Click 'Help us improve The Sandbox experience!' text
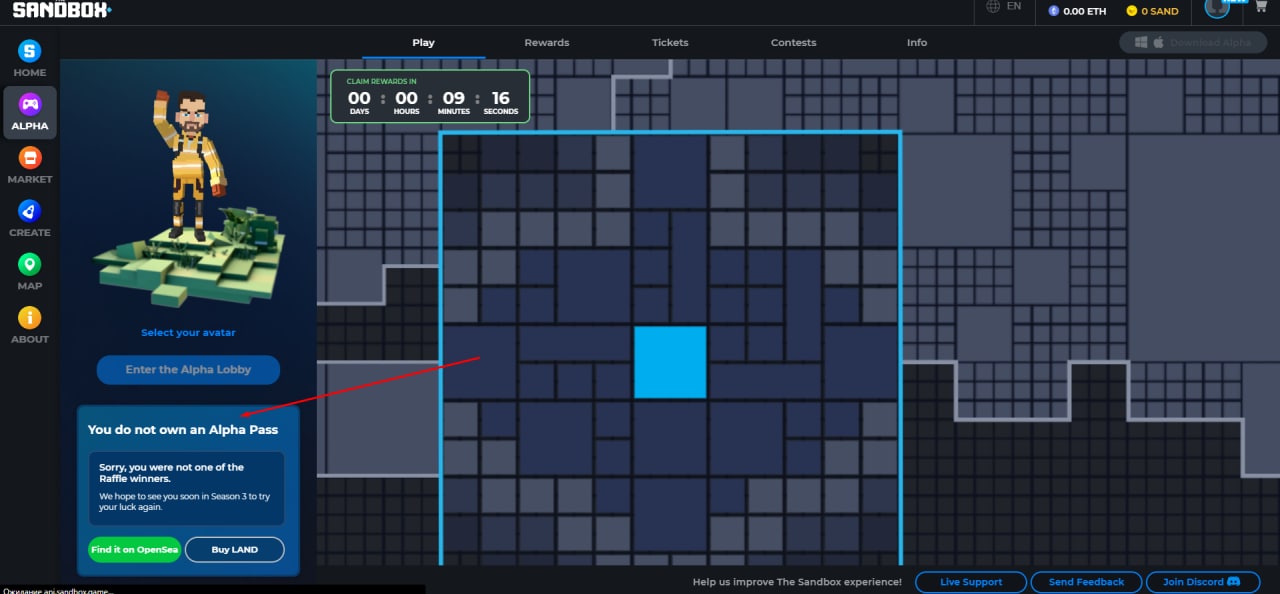 (797, 582)
